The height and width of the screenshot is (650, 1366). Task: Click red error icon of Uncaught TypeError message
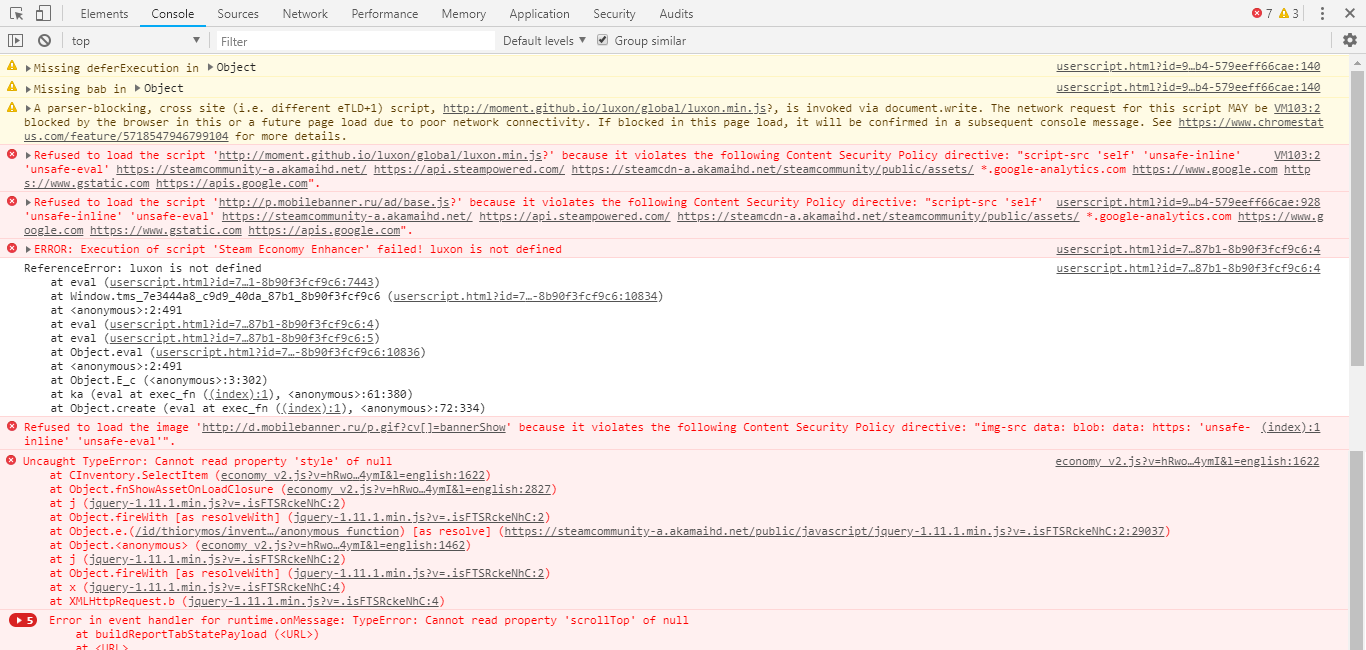click(12, 460)
